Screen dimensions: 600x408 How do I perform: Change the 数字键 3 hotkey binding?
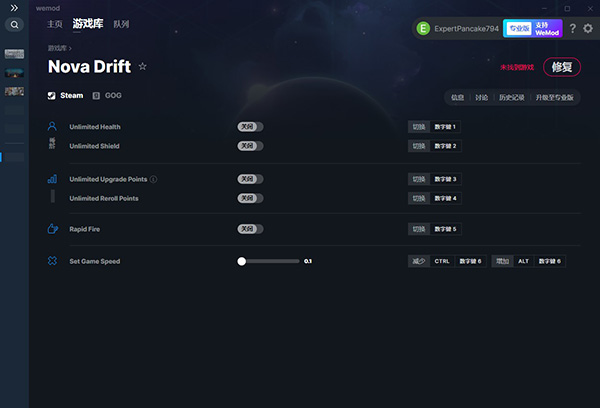pyautogui.click(x=445, y=179)
